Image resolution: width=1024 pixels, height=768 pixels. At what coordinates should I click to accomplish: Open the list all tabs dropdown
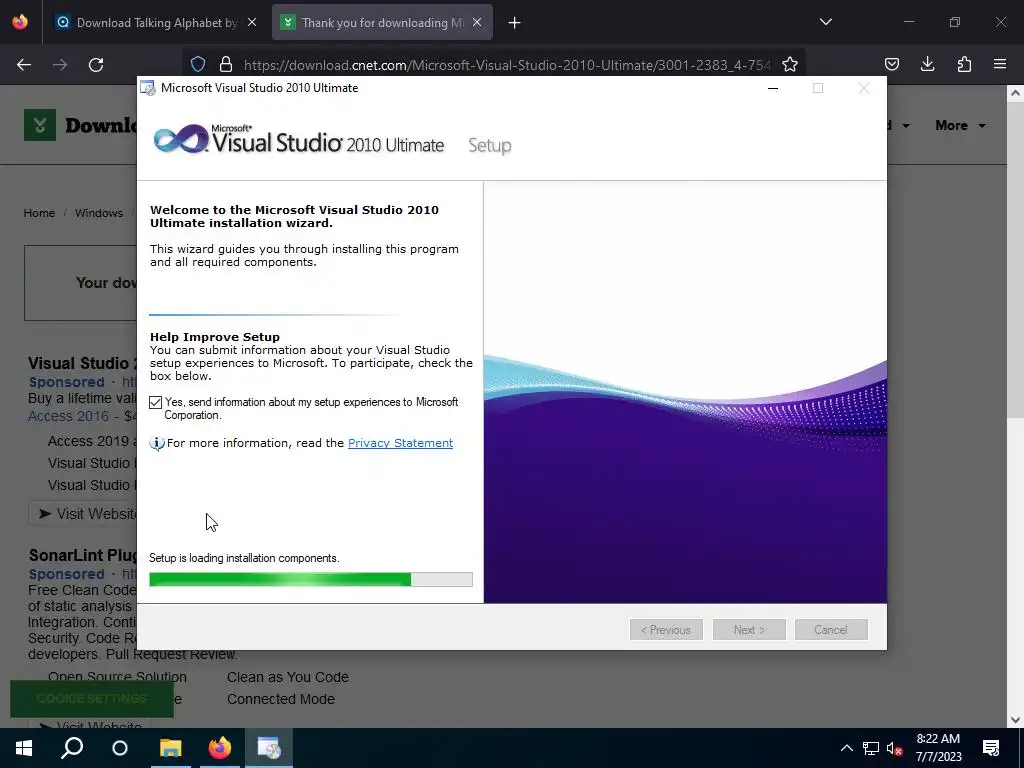[825, 22]
